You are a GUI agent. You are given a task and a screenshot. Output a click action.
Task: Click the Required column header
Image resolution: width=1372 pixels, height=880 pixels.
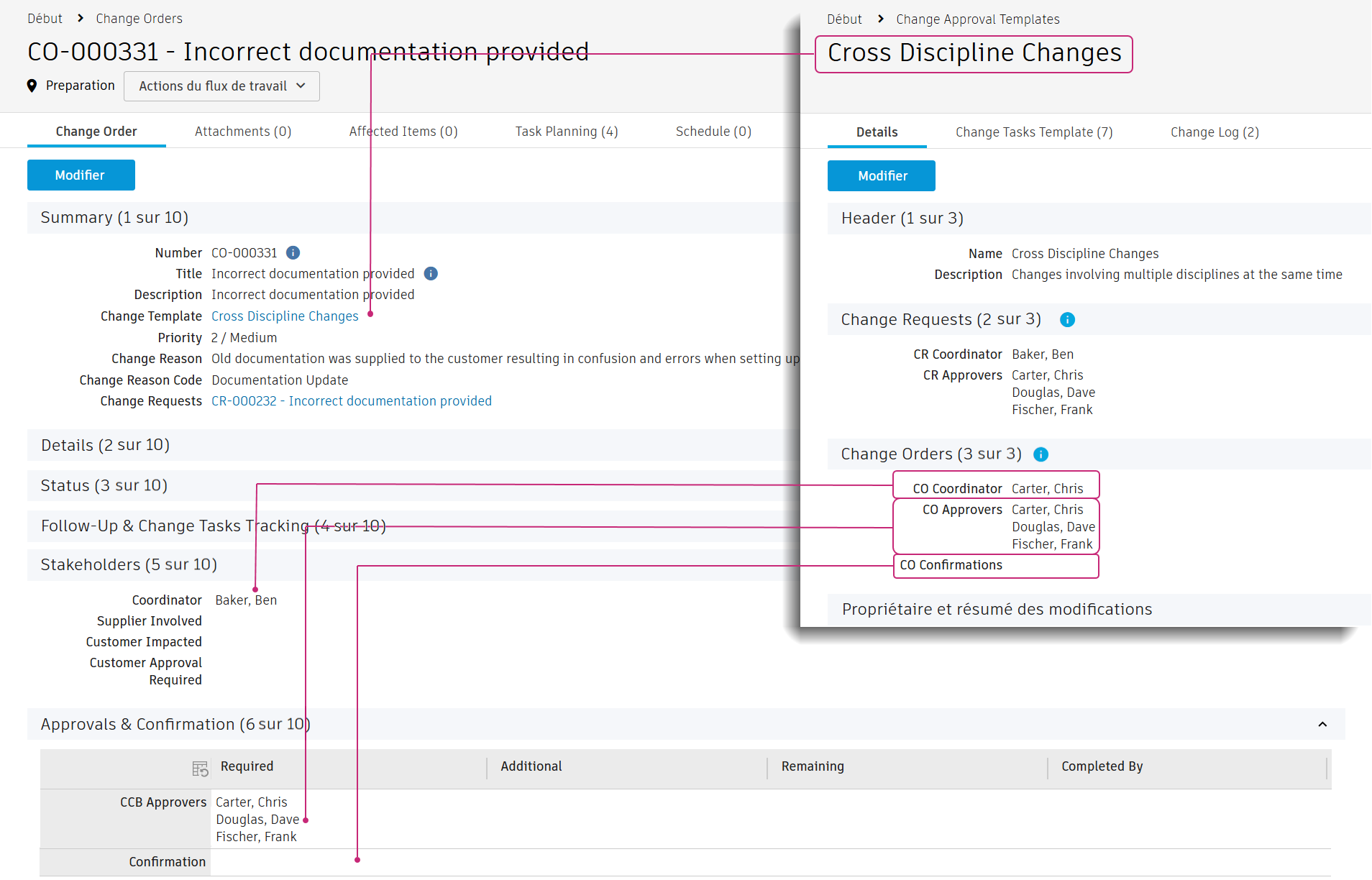(247, 766)
